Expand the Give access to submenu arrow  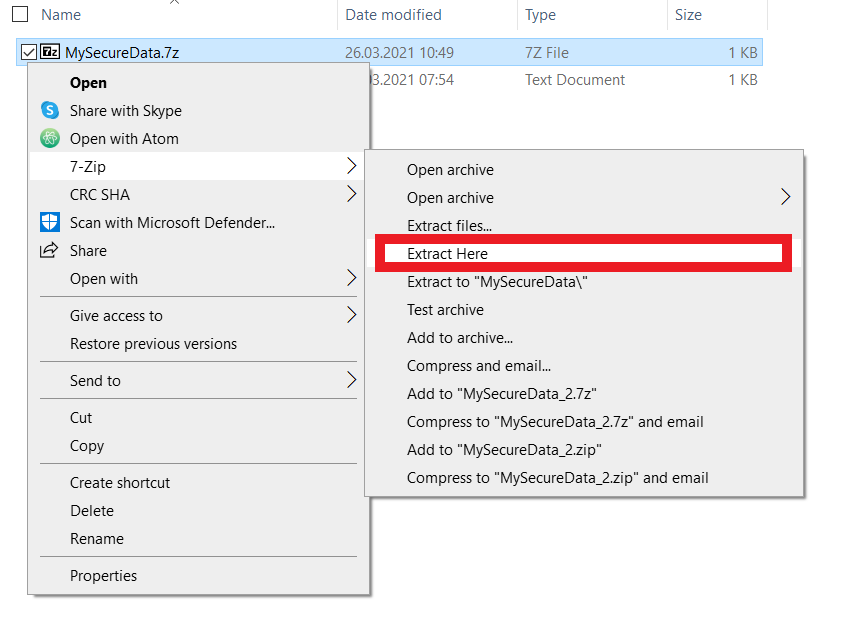coord(351,315)
